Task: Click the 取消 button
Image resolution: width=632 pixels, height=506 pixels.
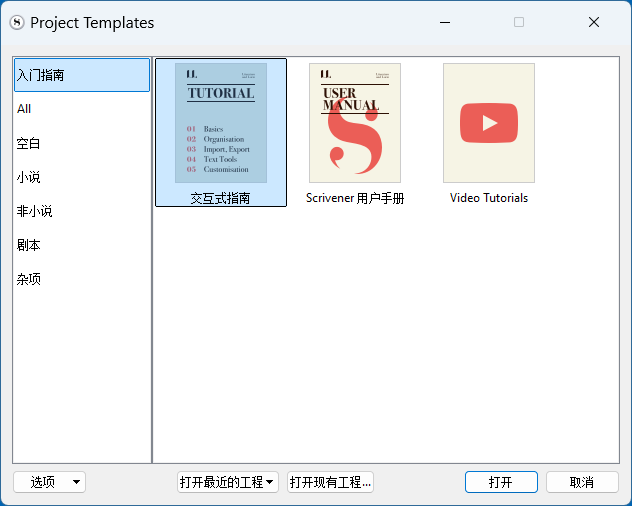Action: pyautogui.click(x=582, y=482)
